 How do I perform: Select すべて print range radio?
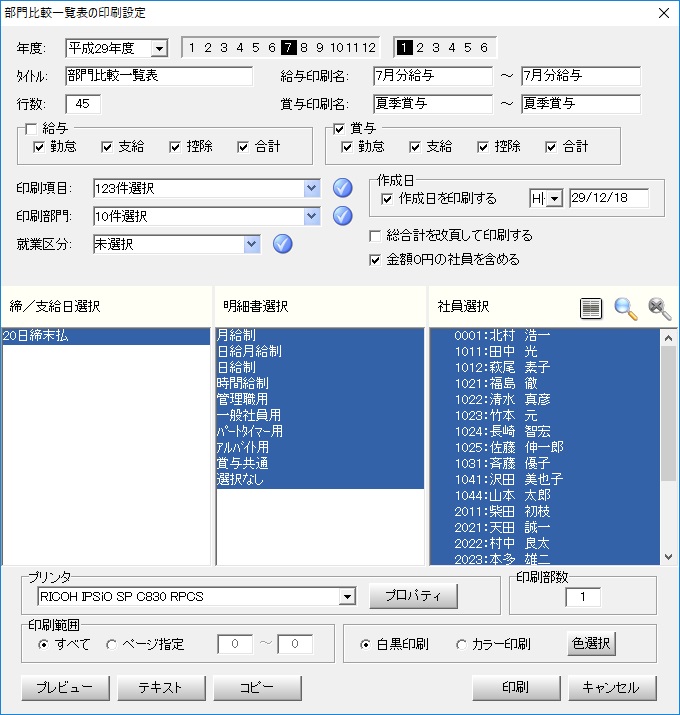click(43, 644)
